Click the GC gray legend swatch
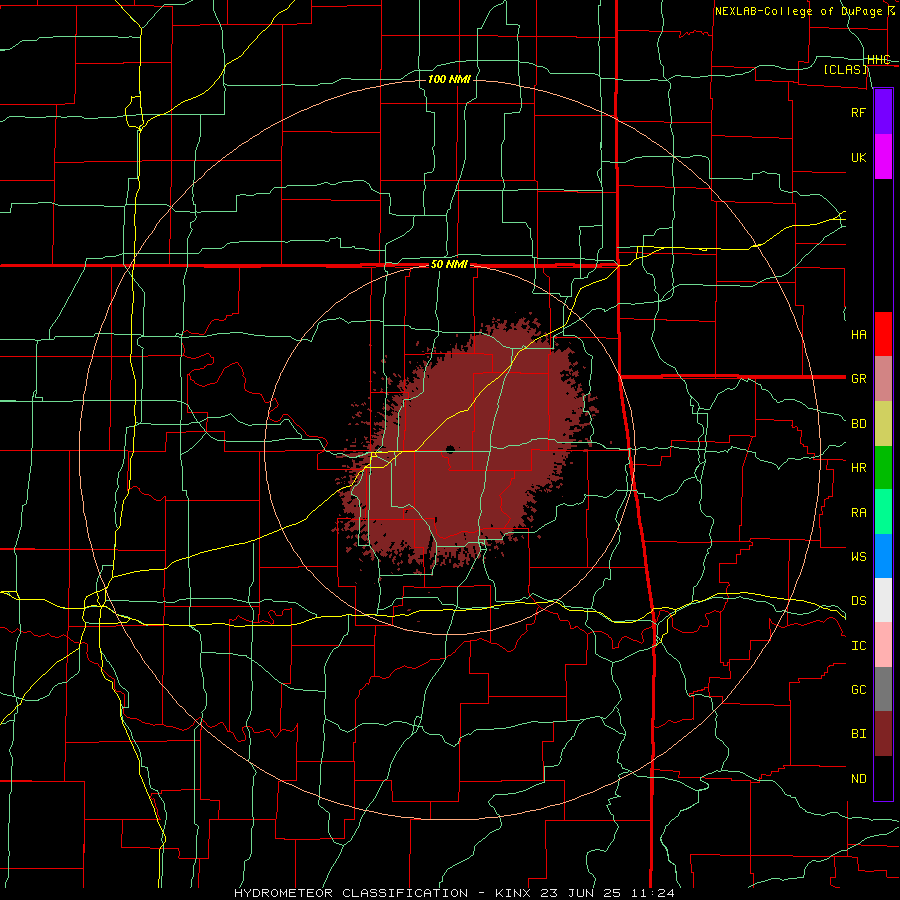The image size is (900, 900). coord(883,689)
